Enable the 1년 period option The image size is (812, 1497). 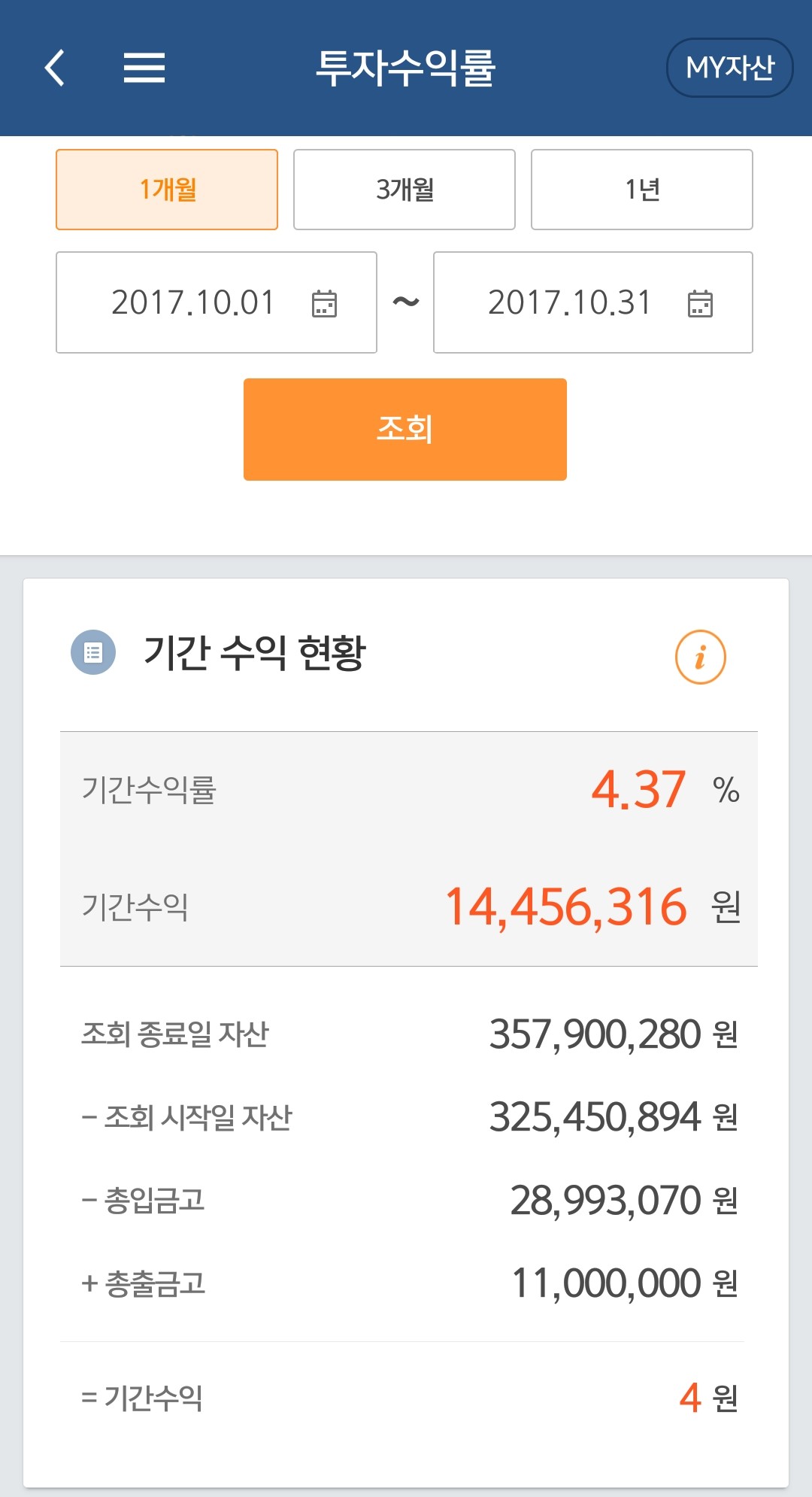coord(641,189)
